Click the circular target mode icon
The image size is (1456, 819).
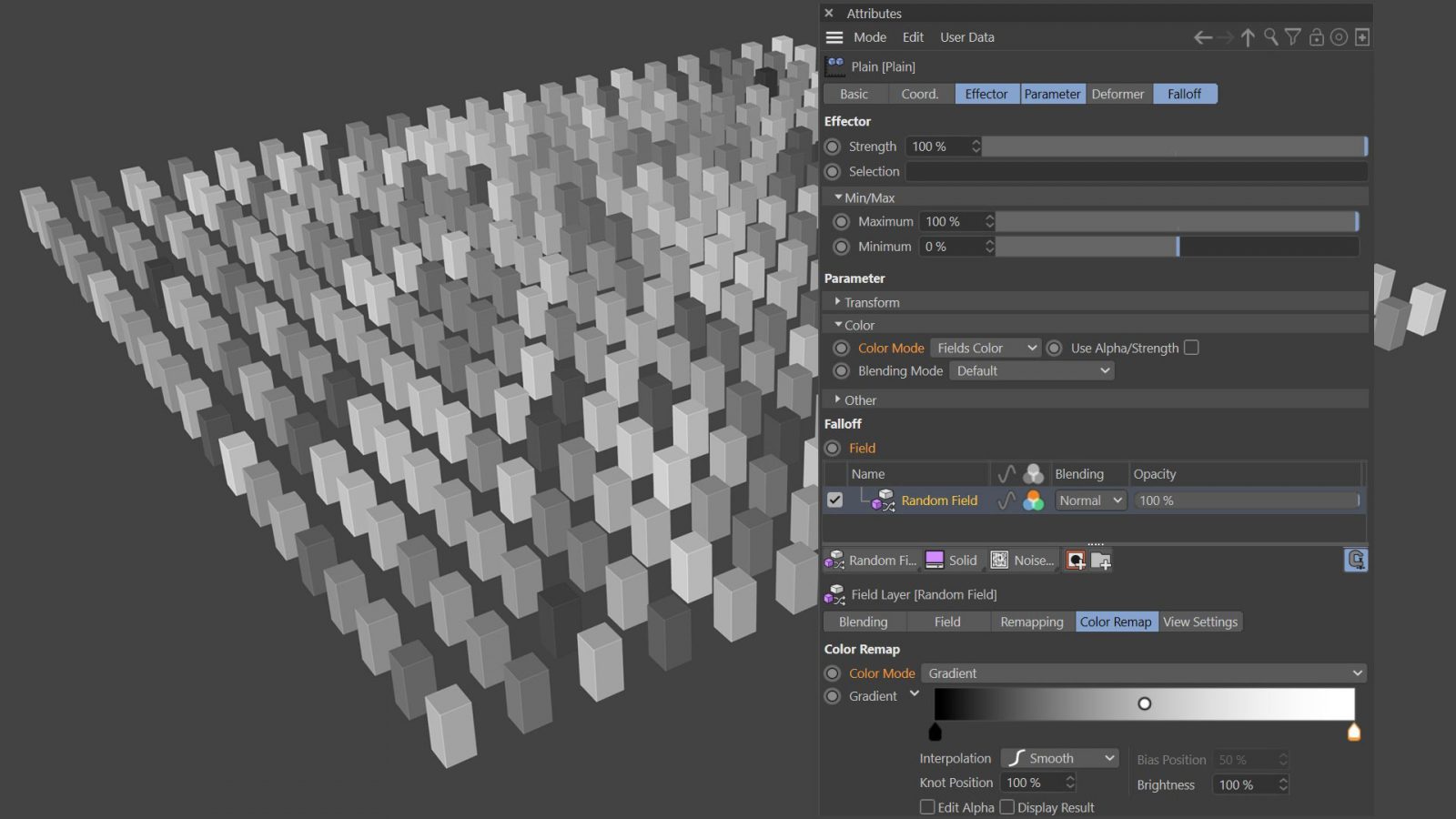tap(1339, 37)
